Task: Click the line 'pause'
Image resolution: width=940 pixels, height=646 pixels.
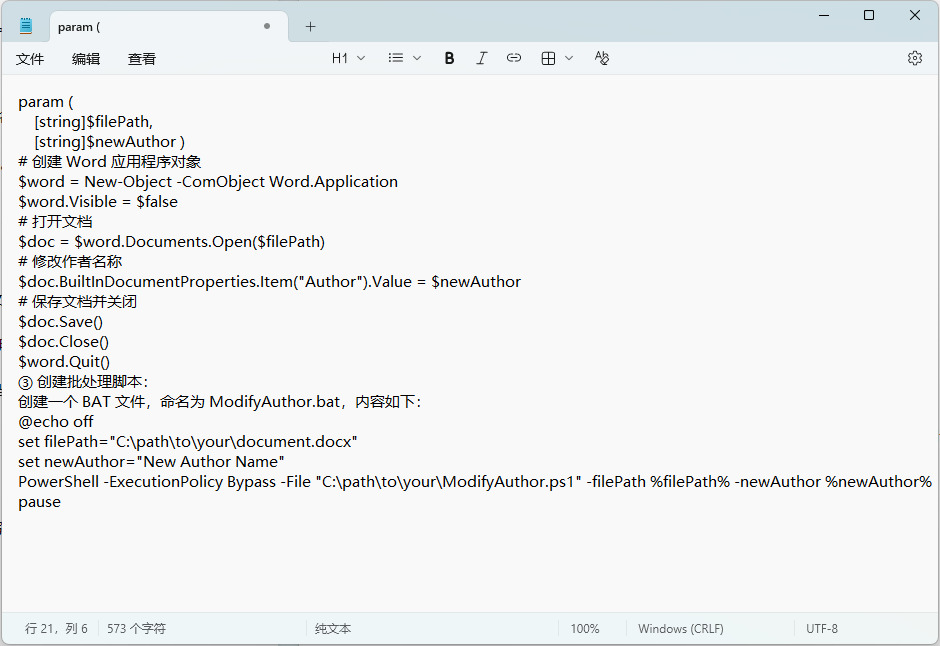Action: click(x=40, y=502)
